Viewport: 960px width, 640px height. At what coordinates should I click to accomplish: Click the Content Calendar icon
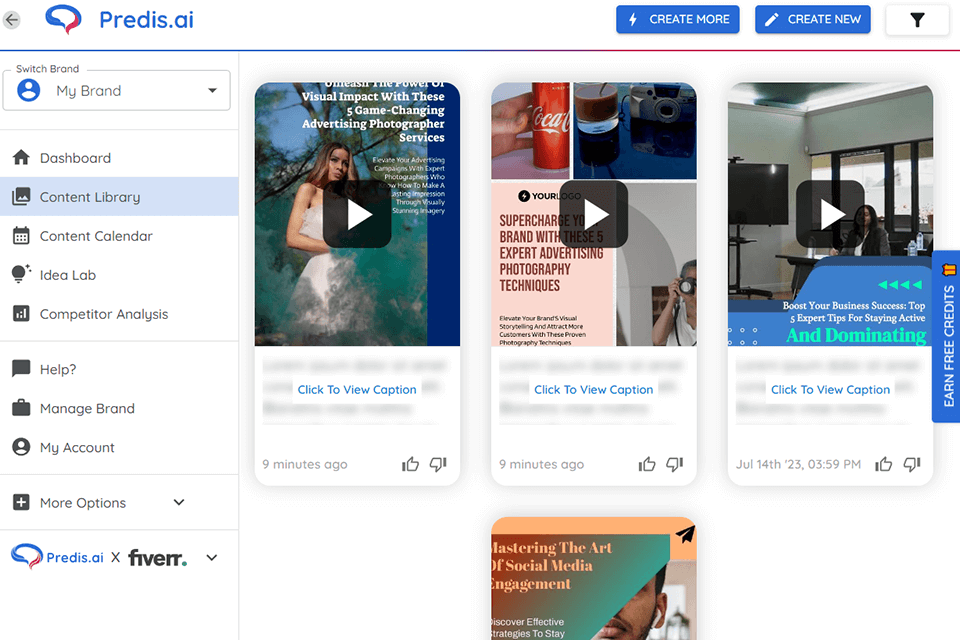pos(21,235)
